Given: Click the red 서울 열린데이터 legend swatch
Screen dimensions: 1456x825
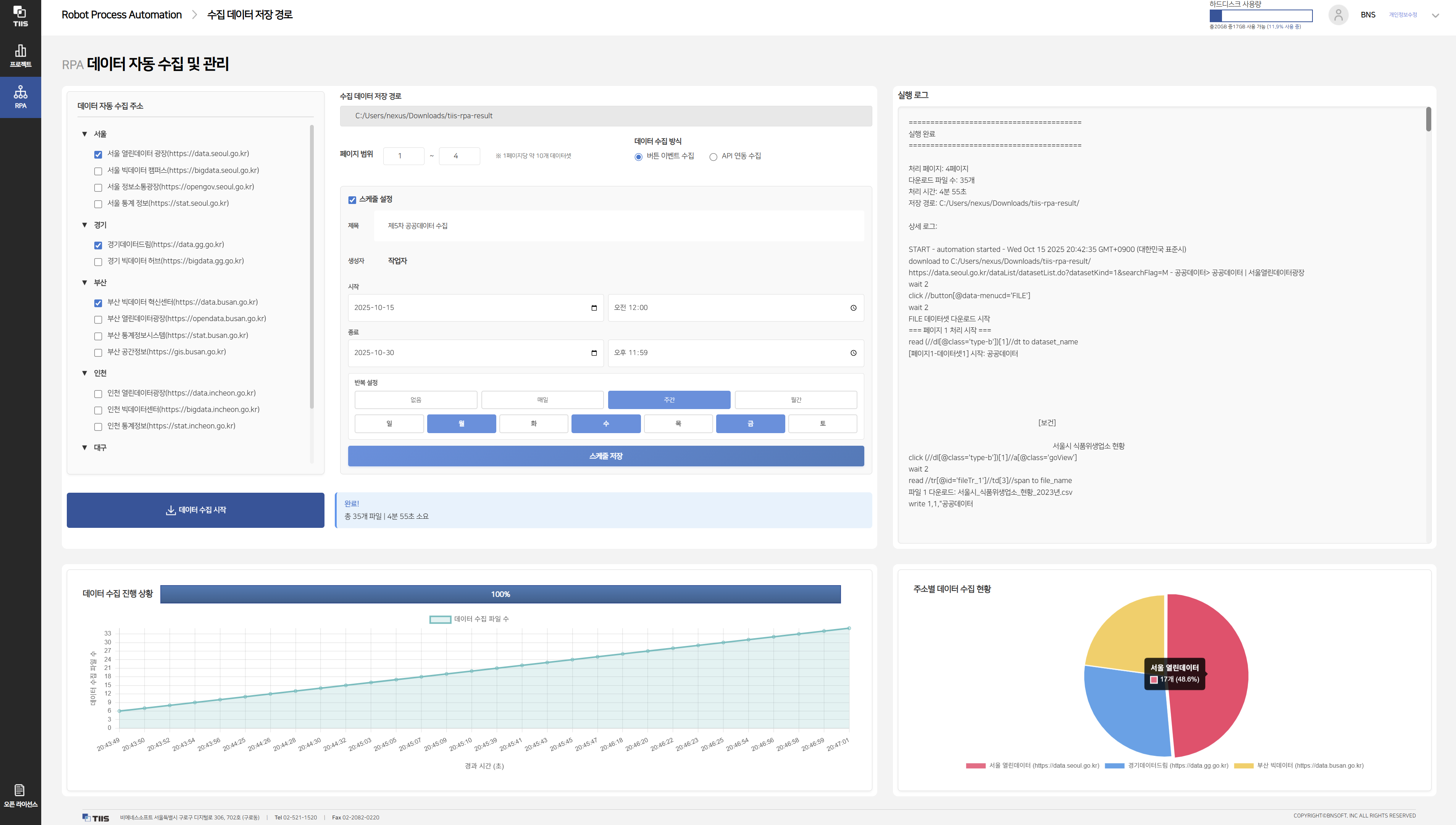Looking at the screenshot, I should tap(975, 765).
